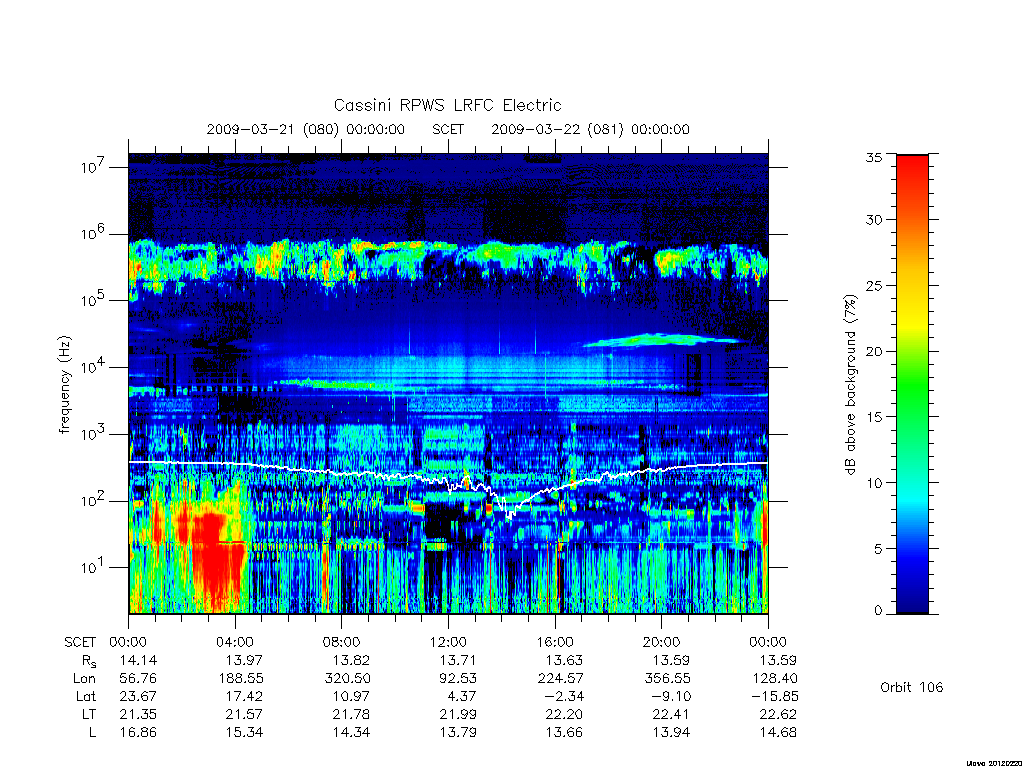Click the Lon value '56.76'
The image size is (1024, 768).
pos(138,679)
